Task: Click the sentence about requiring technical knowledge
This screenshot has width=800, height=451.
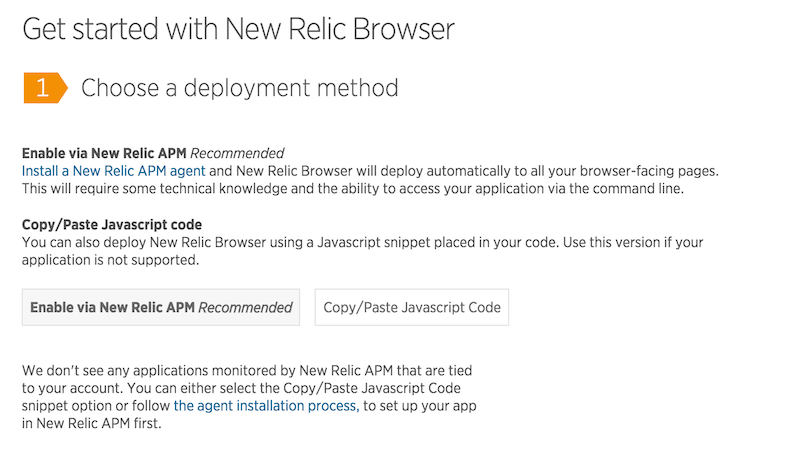Action: click(x=353, y=189)
